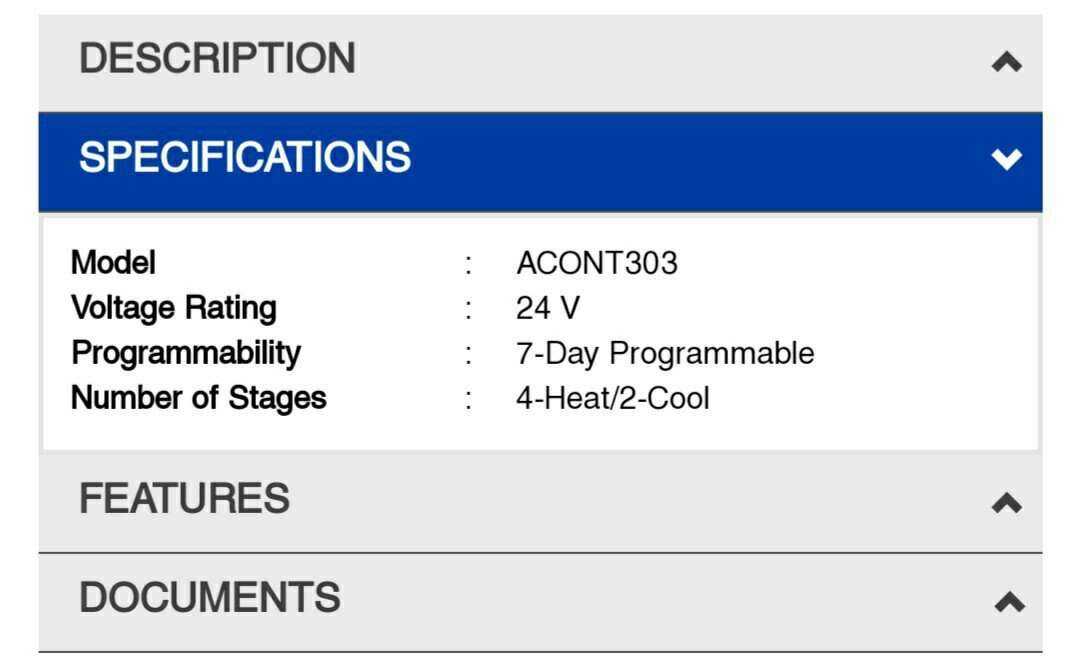Click the 24 V value
Image resolution: width=1065 pixels, height=661 pixels.
click(547, 308)
